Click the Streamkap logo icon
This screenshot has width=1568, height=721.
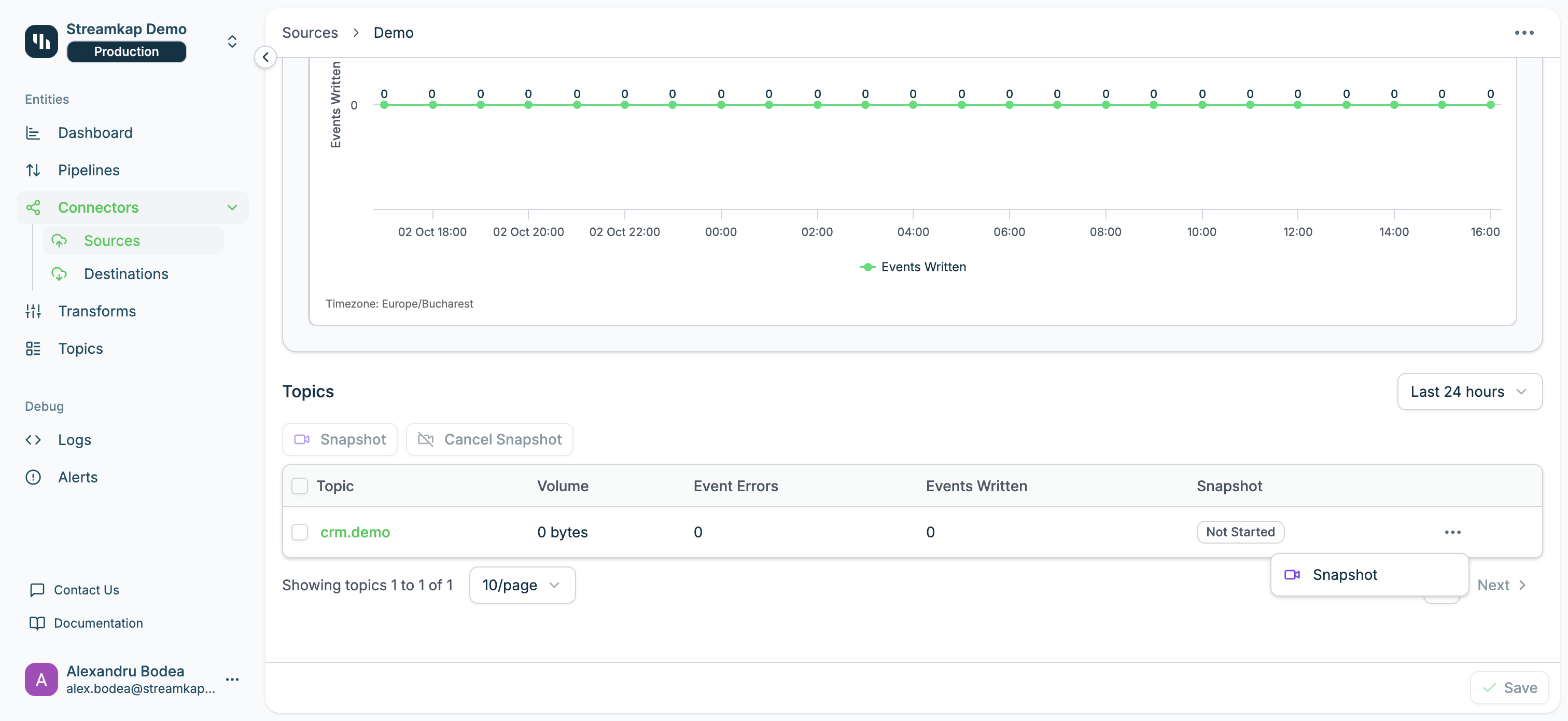tap(41, 41)
